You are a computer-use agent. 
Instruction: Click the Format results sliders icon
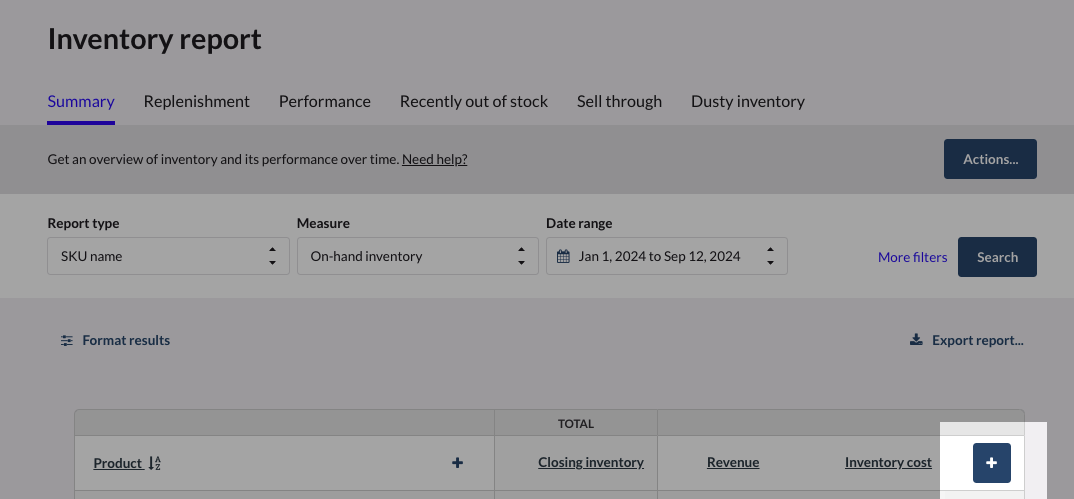(x=67, y=341)
